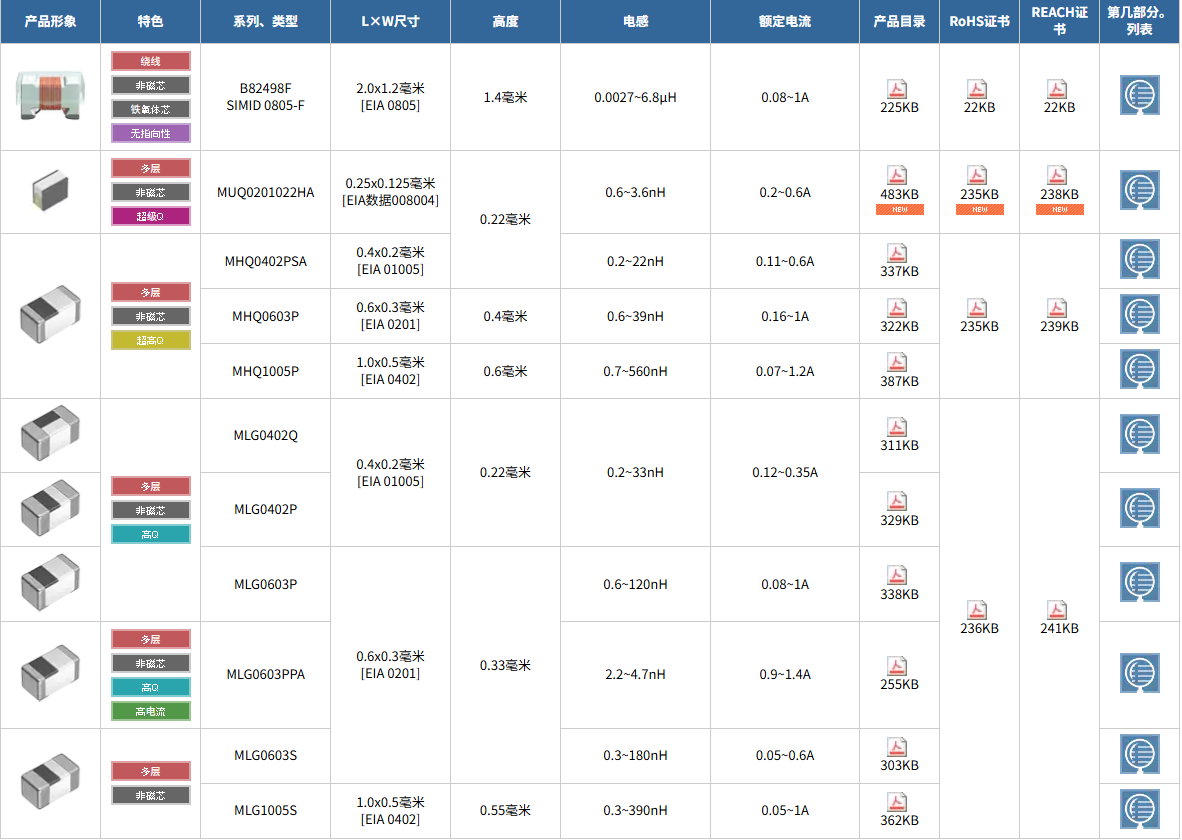Open the part list icon for MLG0402P

pos(1139,508)
